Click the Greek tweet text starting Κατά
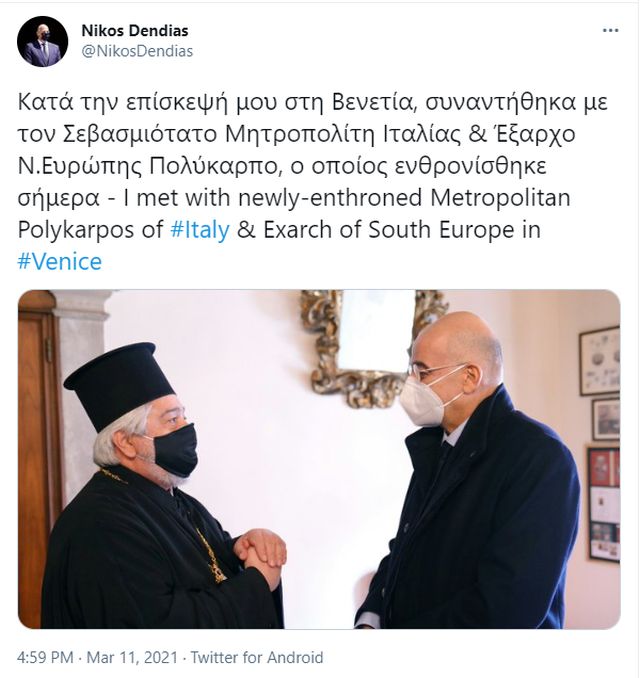Image resolution: width=640 pixels, height=678 pixels. pos(313,150)
